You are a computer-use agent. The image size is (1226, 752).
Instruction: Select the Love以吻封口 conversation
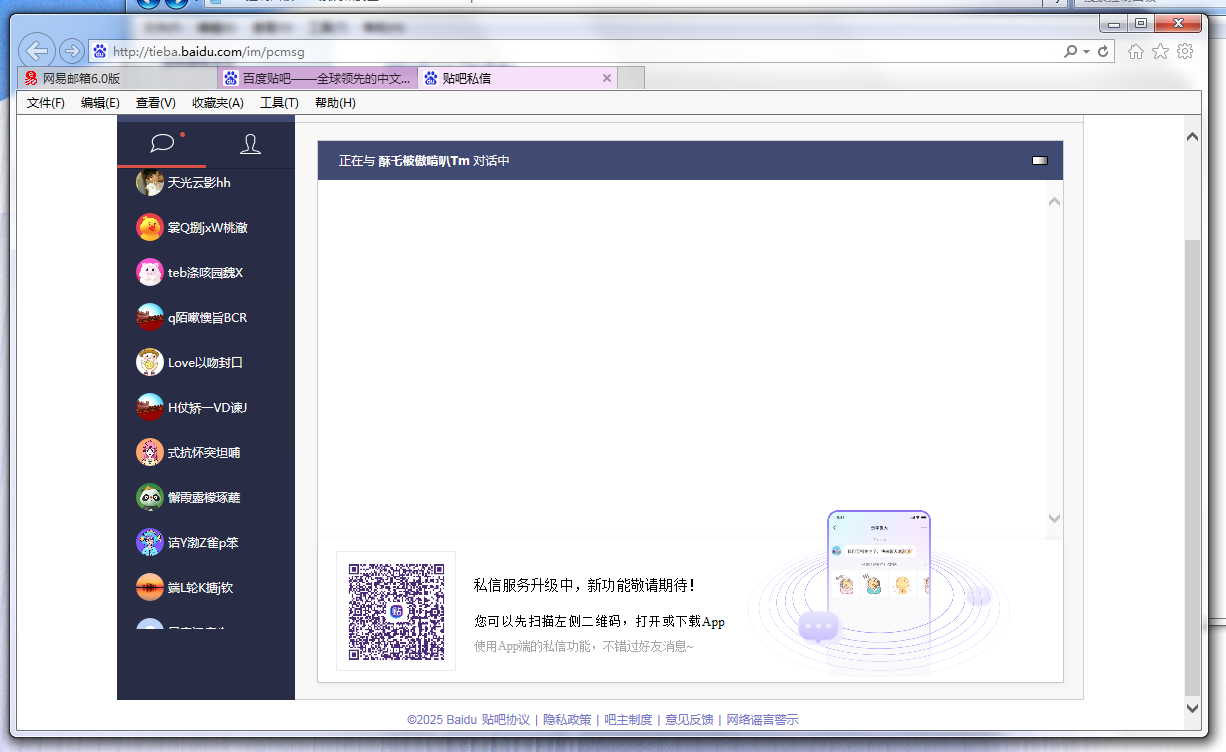(206, 362)
